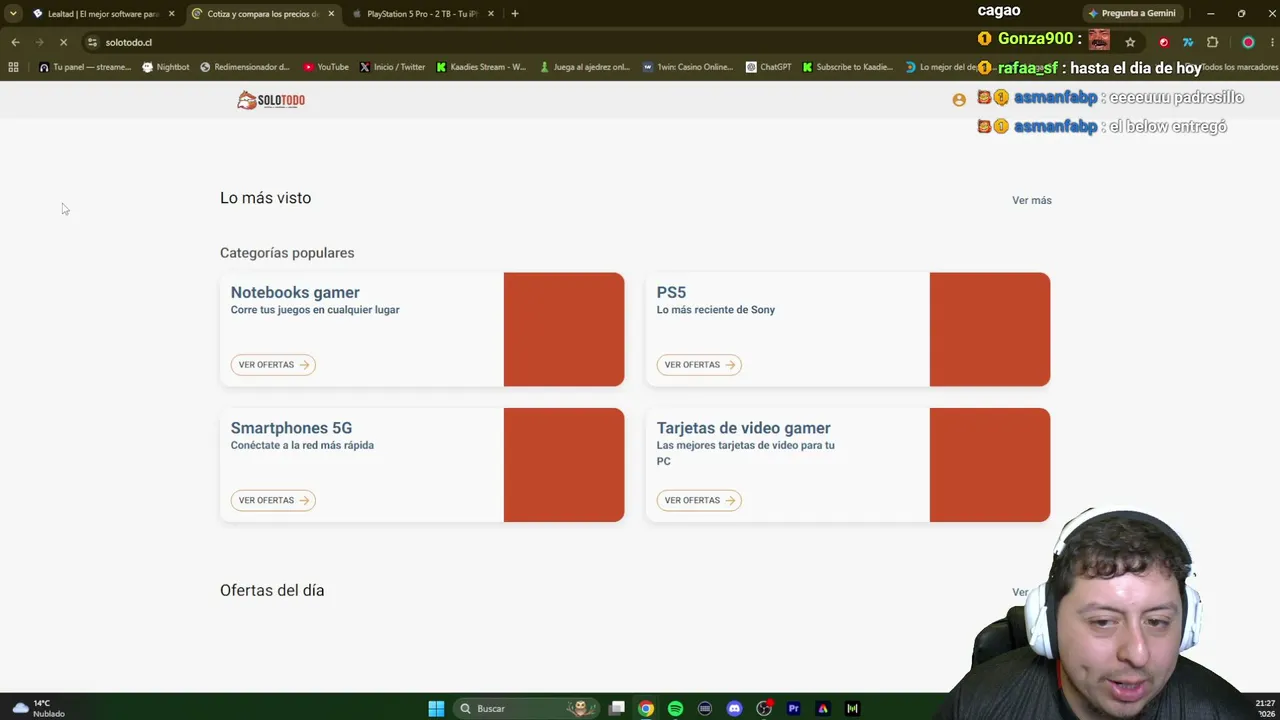This screenshot has width=1280, height=720.
Task: Stop loading the page with the X button
Action: coord(64,42)
